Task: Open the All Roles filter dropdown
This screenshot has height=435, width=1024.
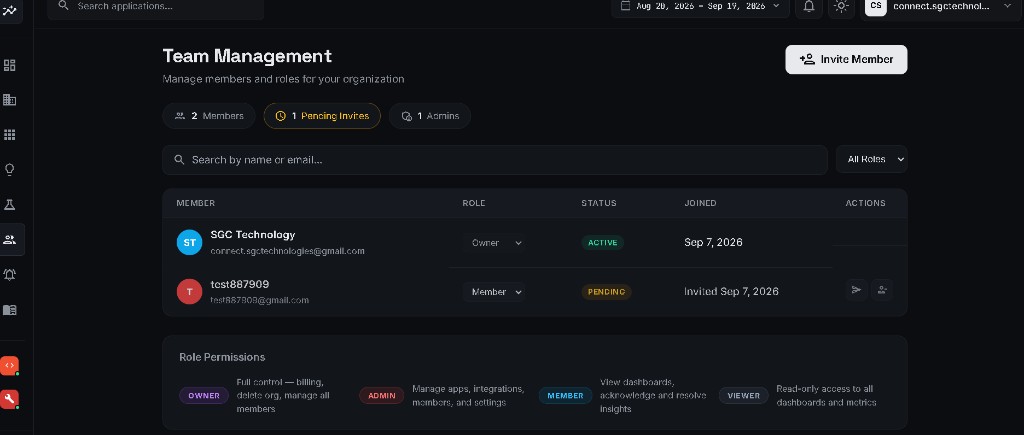Action: point(872,159)
